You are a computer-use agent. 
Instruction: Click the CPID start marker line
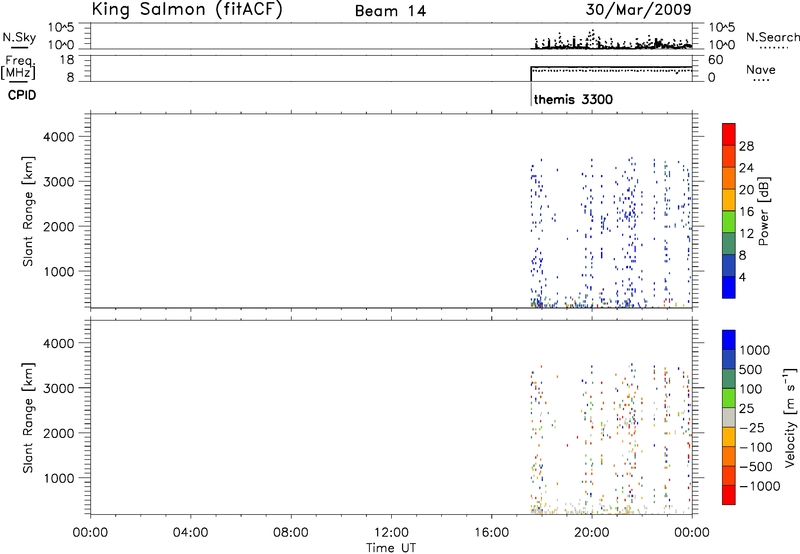531,94
